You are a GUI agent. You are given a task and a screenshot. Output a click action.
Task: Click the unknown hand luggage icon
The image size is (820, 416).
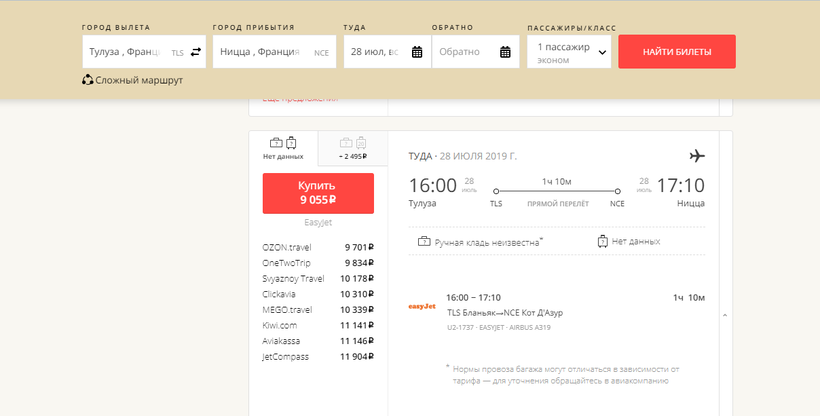424,241
